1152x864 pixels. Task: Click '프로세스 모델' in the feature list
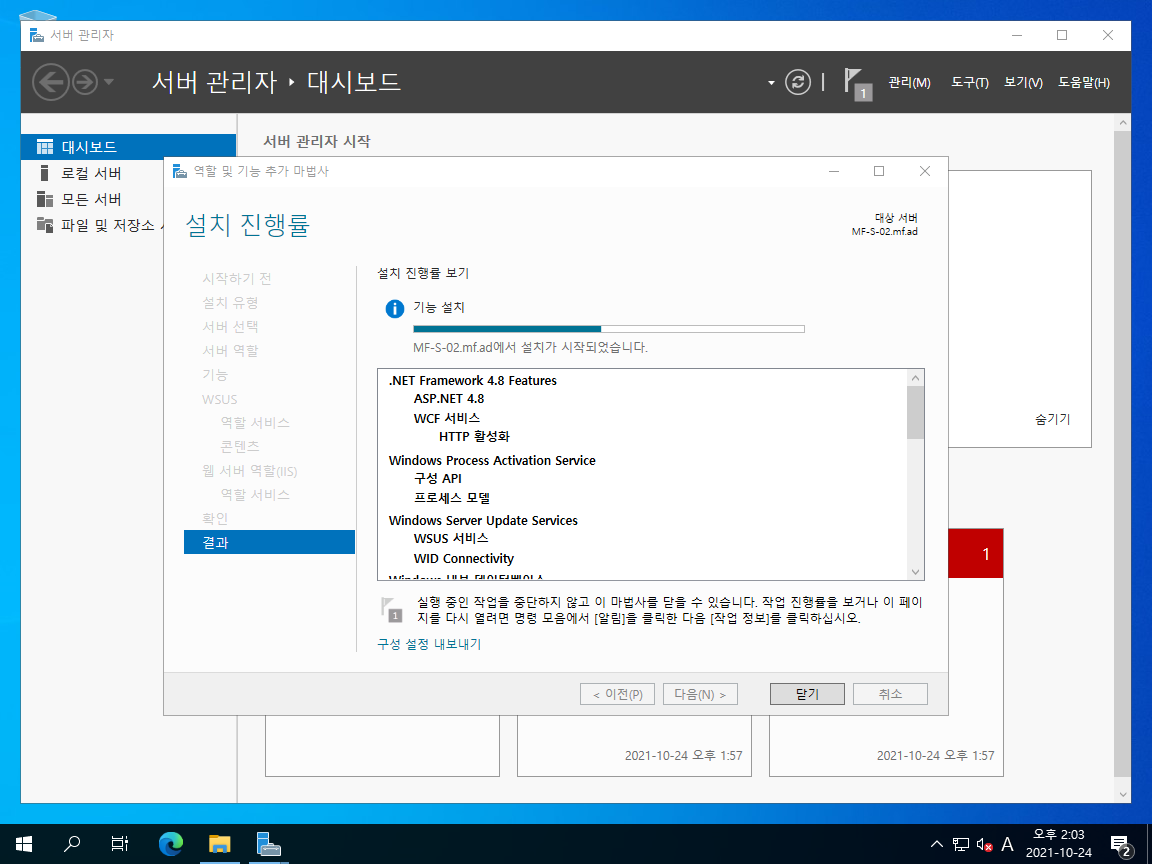[x=452, y=497]
